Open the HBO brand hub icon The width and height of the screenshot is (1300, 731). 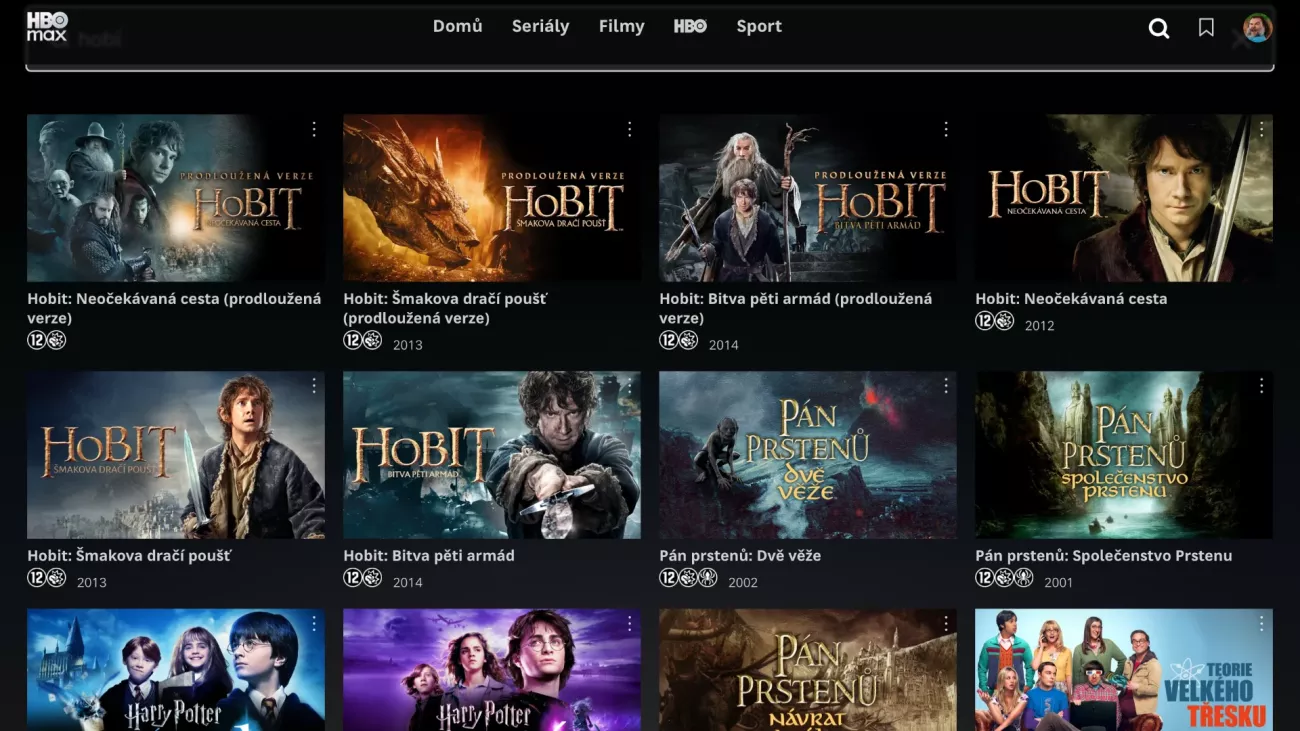(x=690, y=27)
